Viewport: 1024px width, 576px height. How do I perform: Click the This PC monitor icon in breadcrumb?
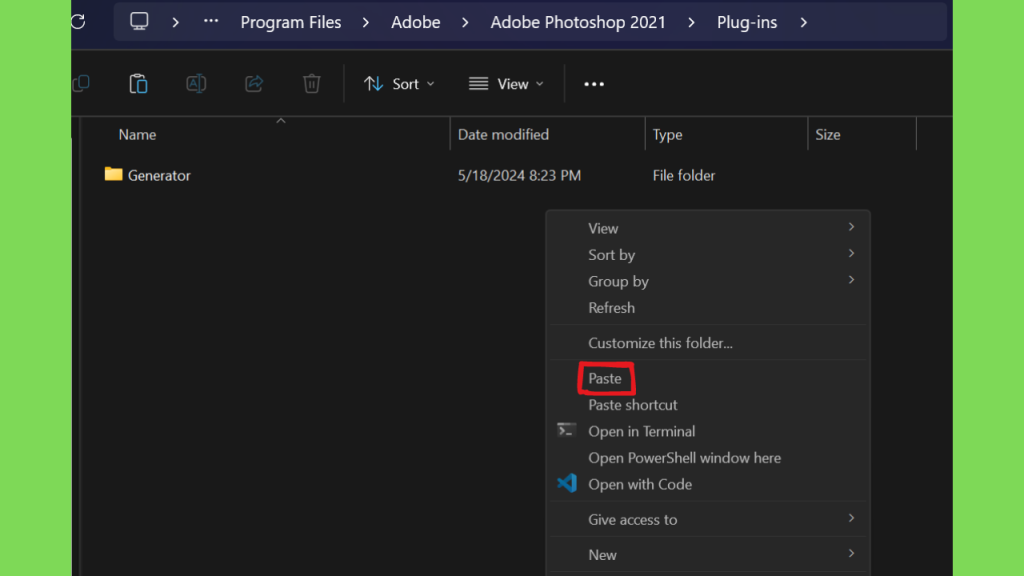pos(139,22)
